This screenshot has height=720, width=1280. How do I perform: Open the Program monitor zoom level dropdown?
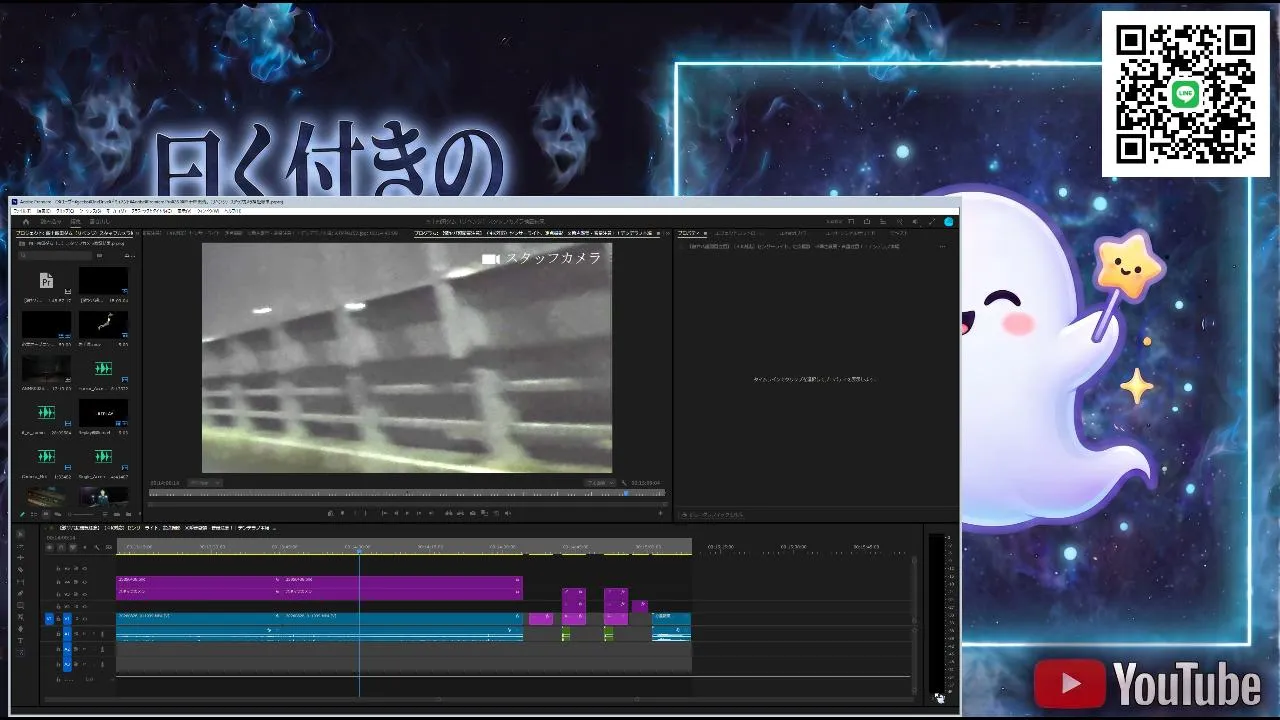click(x=205, y=483)
